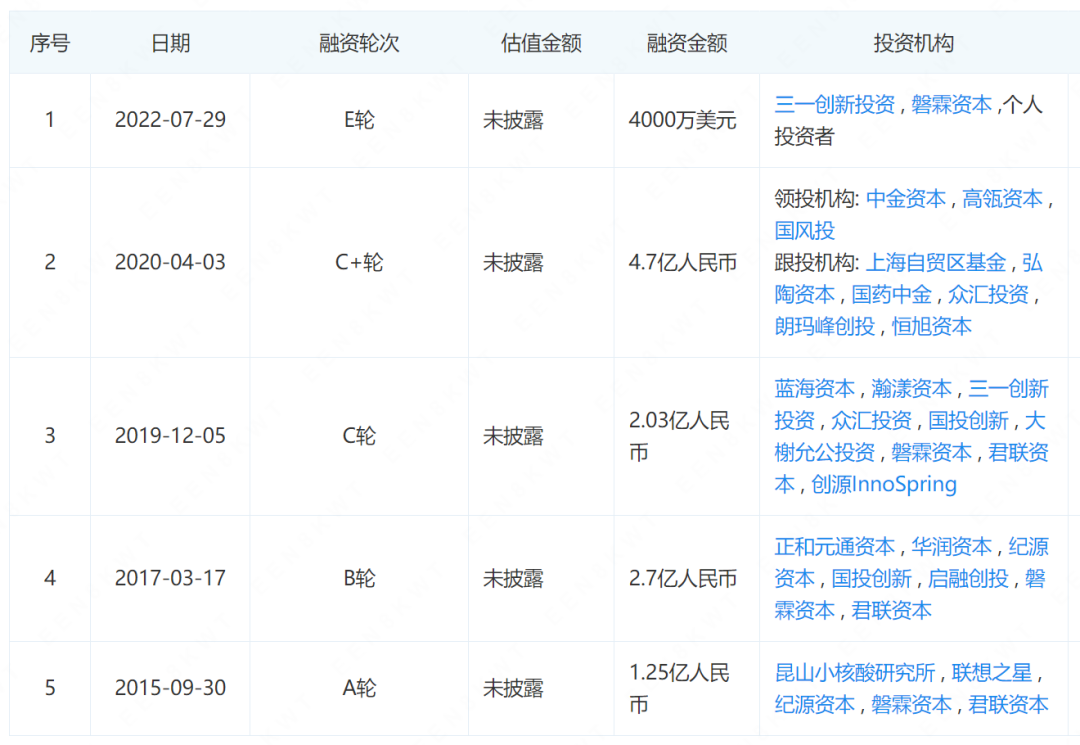
Task: Open the 国风投 investor link
Action: [804, 231]
